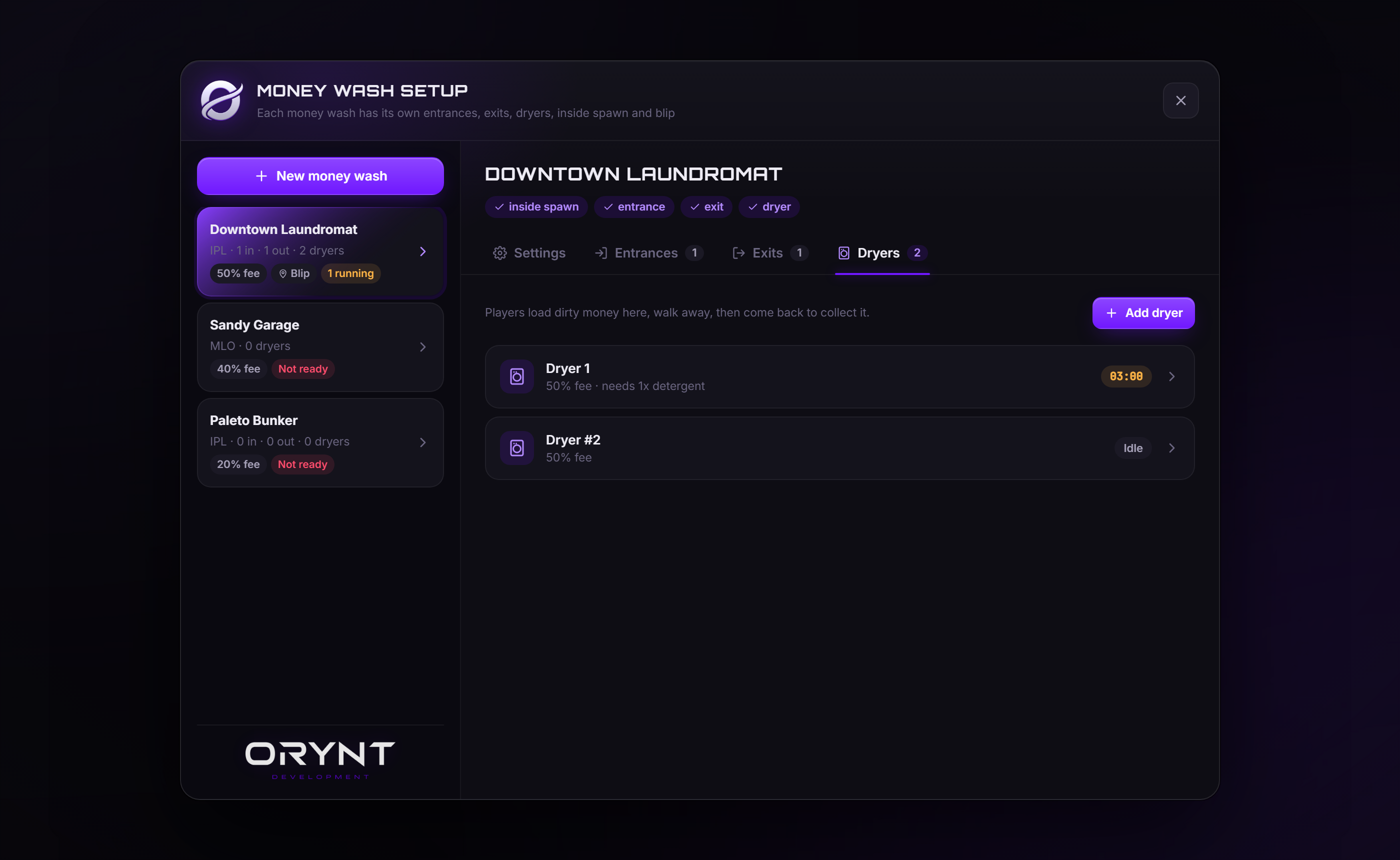The image size is (1400, 860).
Task: Click the Exits arrow-out icon
Action: 738,253
